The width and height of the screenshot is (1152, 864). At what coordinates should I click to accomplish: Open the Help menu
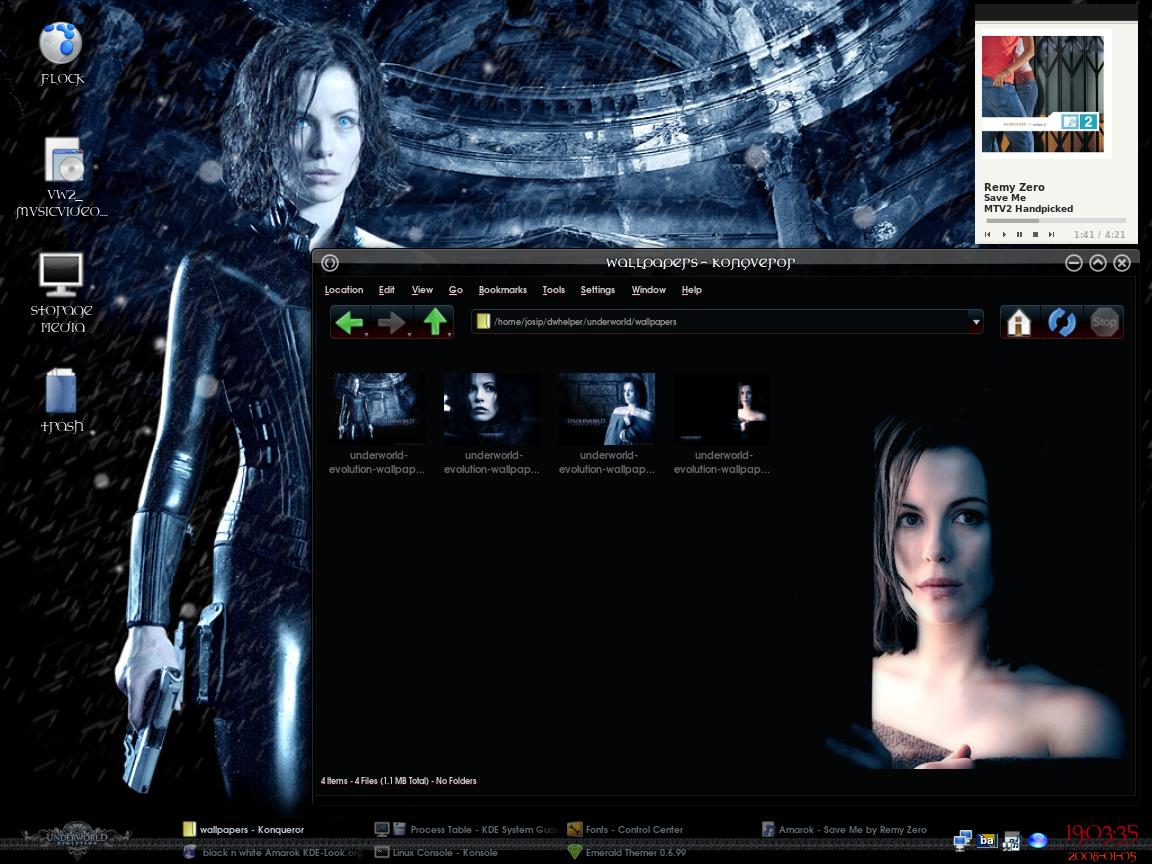tap(691, 289)
